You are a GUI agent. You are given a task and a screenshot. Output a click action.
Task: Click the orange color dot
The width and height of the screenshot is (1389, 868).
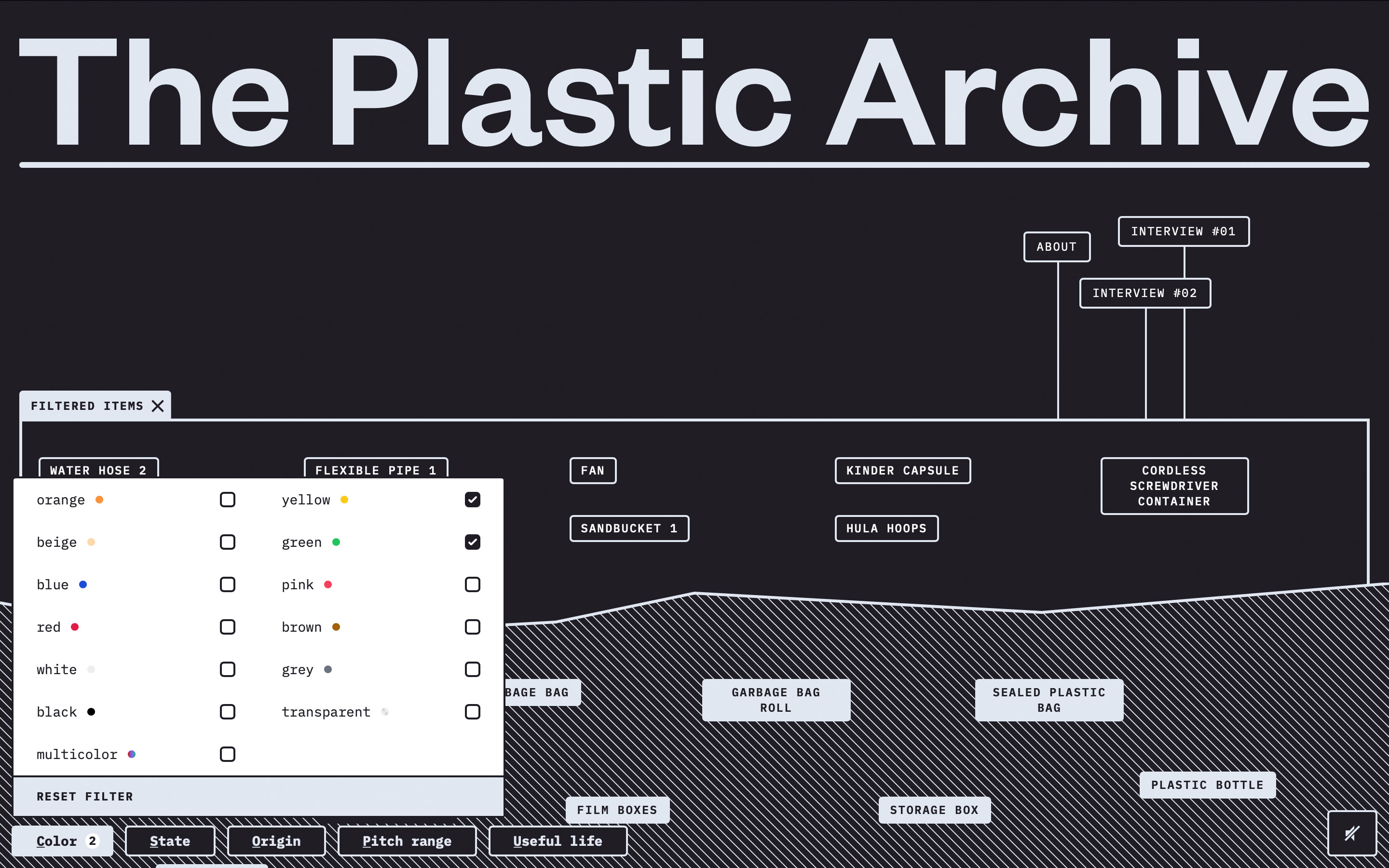pyautogui.click(x=99, y=500)
